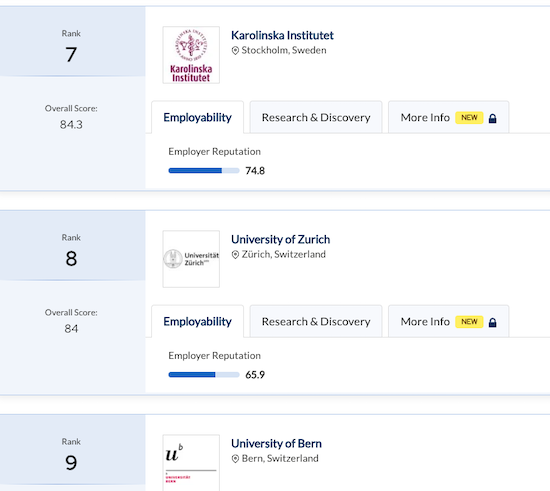Switch to Karolinska's Research & Discovery tab
This screenshot has width=550, height=491.
(316, 117)
